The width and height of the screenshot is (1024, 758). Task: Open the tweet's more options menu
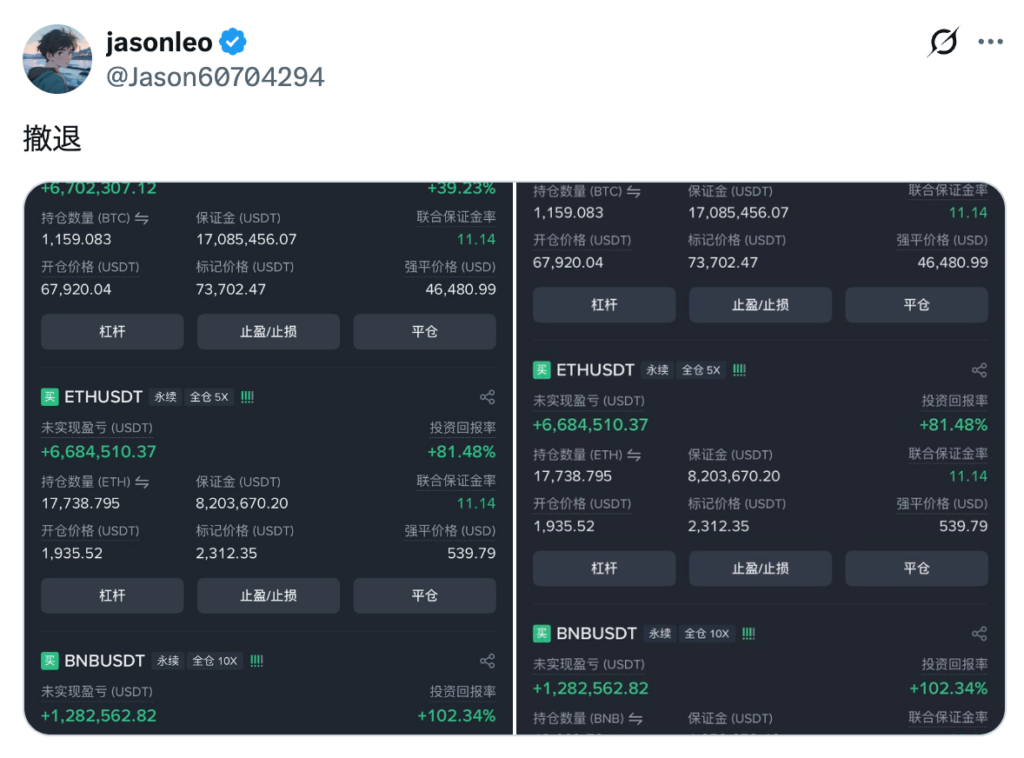point(991,41)
